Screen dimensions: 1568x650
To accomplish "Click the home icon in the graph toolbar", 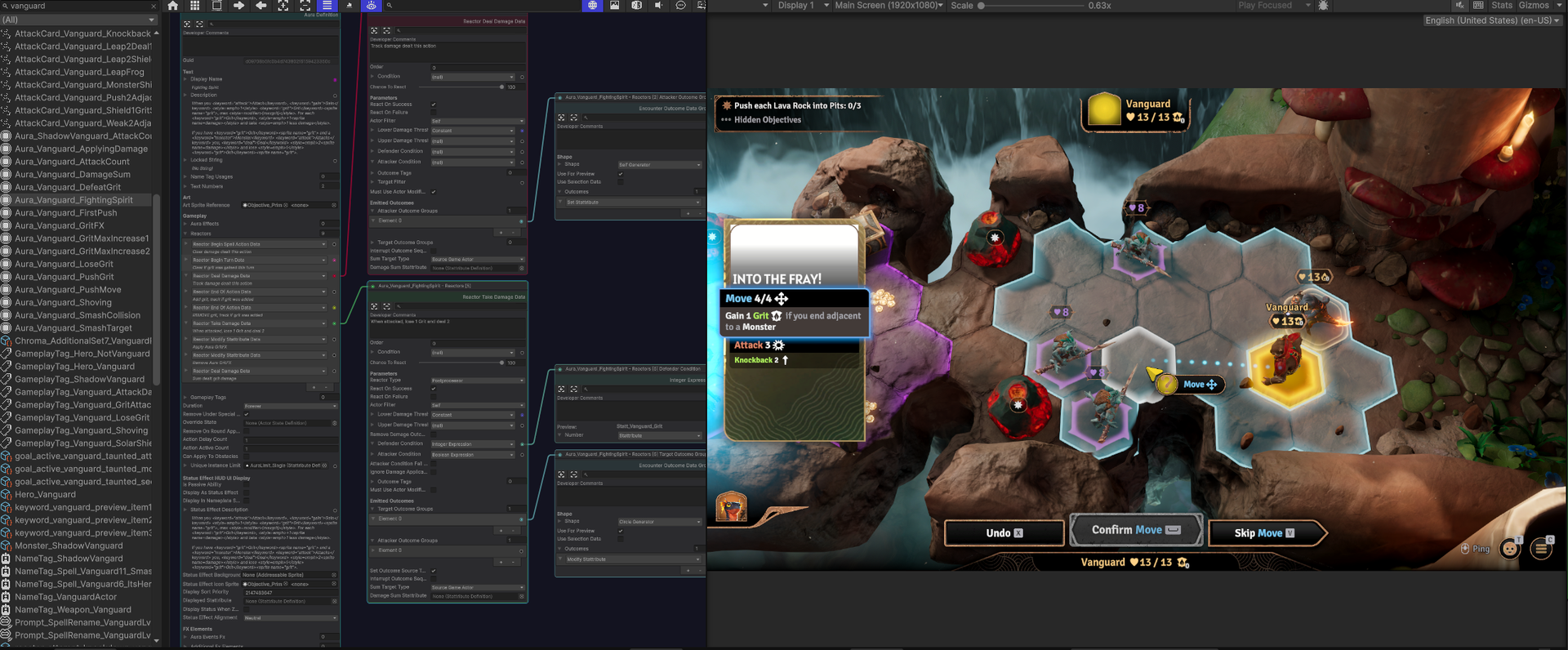I will tap(172, 6).
